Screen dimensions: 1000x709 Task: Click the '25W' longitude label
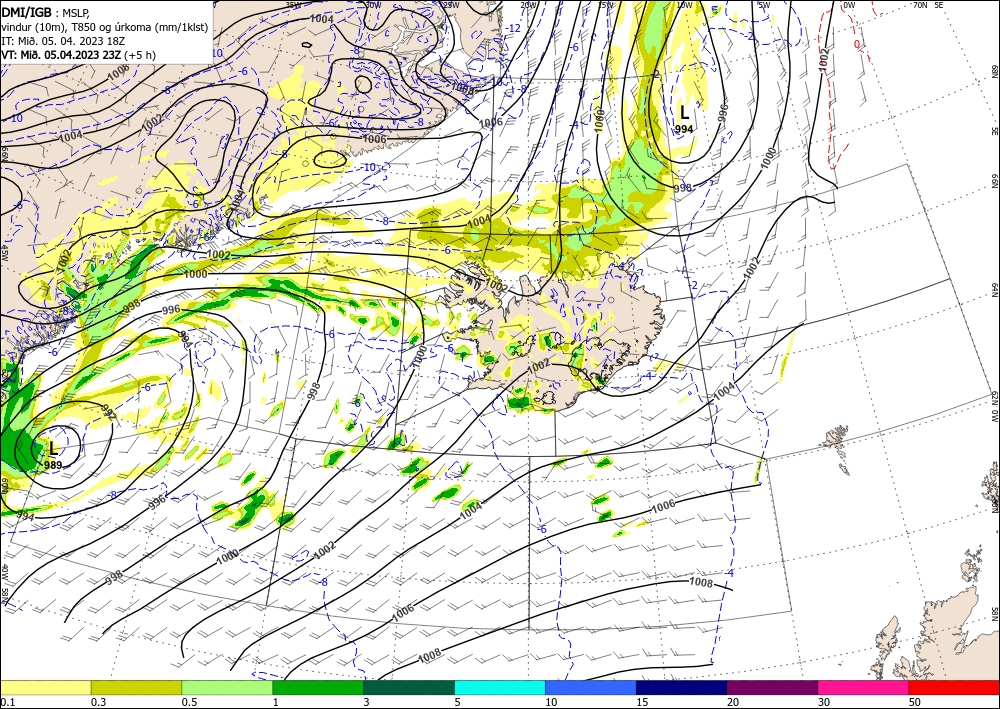pyautogui.click(x=450, y=5)
